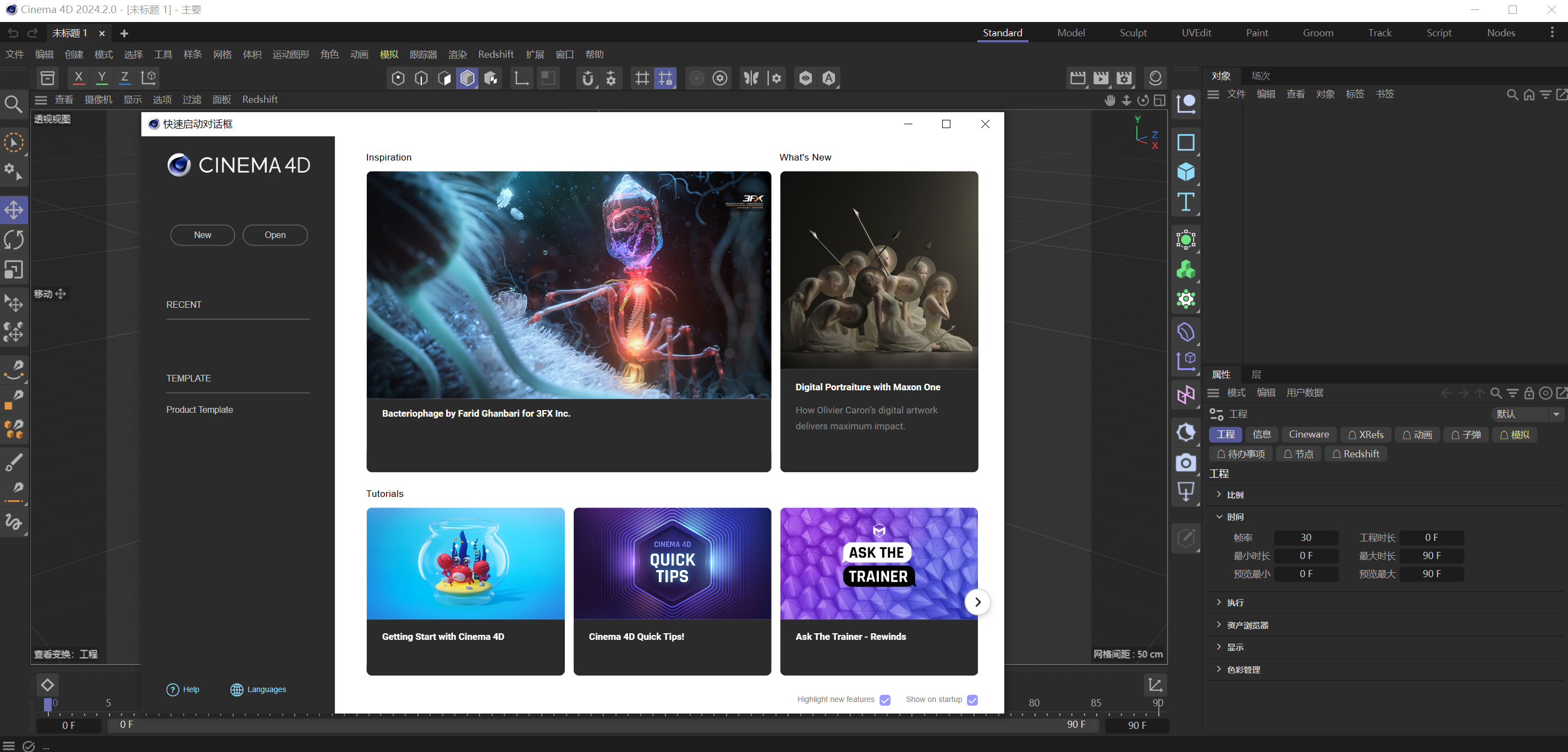The image size is (1568, 752).
Task: Switch to the UVEdit layout tab
Action: 1196,33
